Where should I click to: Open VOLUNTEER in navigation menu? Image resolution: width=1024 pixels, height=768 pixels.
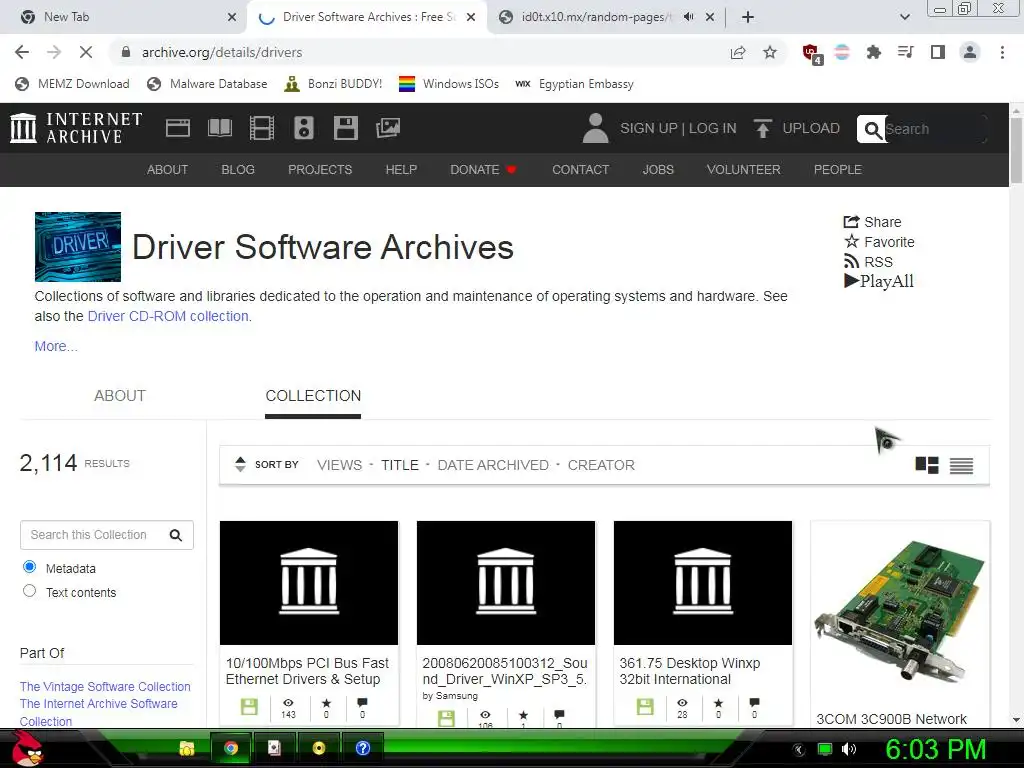coord(743,170)
